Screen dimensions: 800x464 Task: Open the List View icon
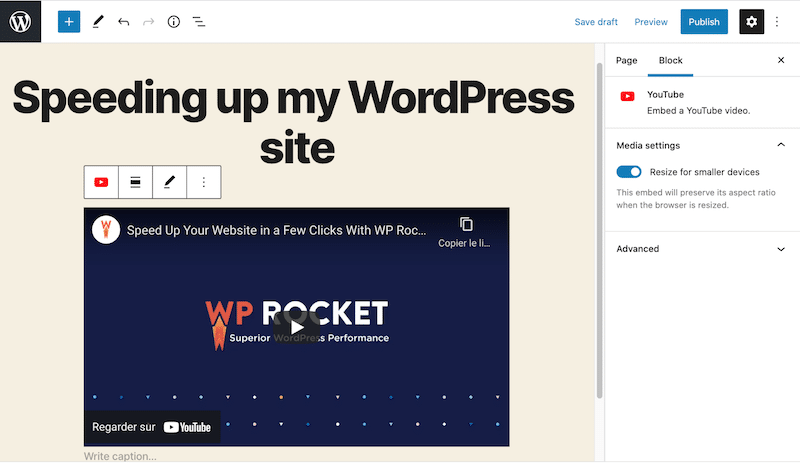click(199, 21)
